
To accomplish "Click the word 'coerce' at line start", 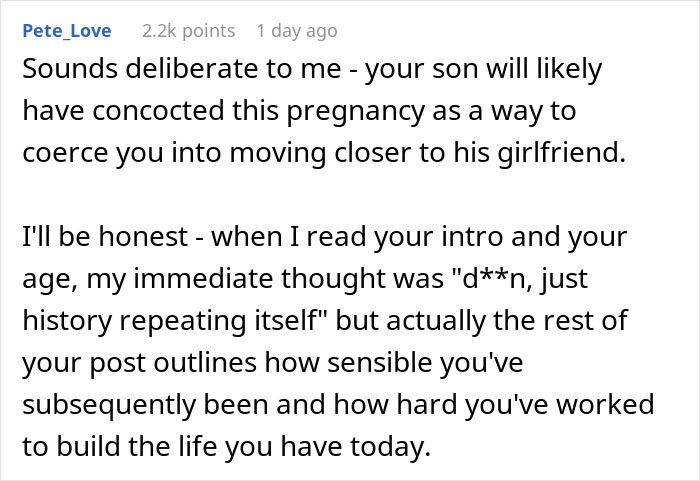I will click(x=65, y=153).
